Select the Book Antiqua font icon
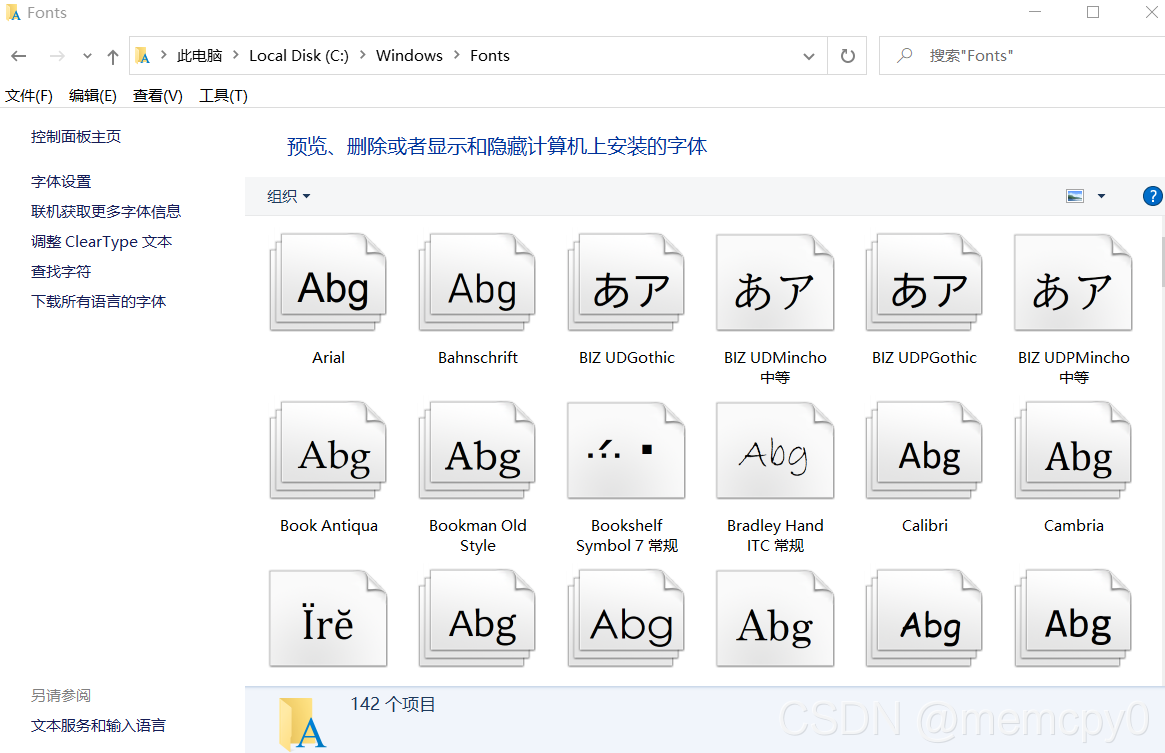 [328, 450]
